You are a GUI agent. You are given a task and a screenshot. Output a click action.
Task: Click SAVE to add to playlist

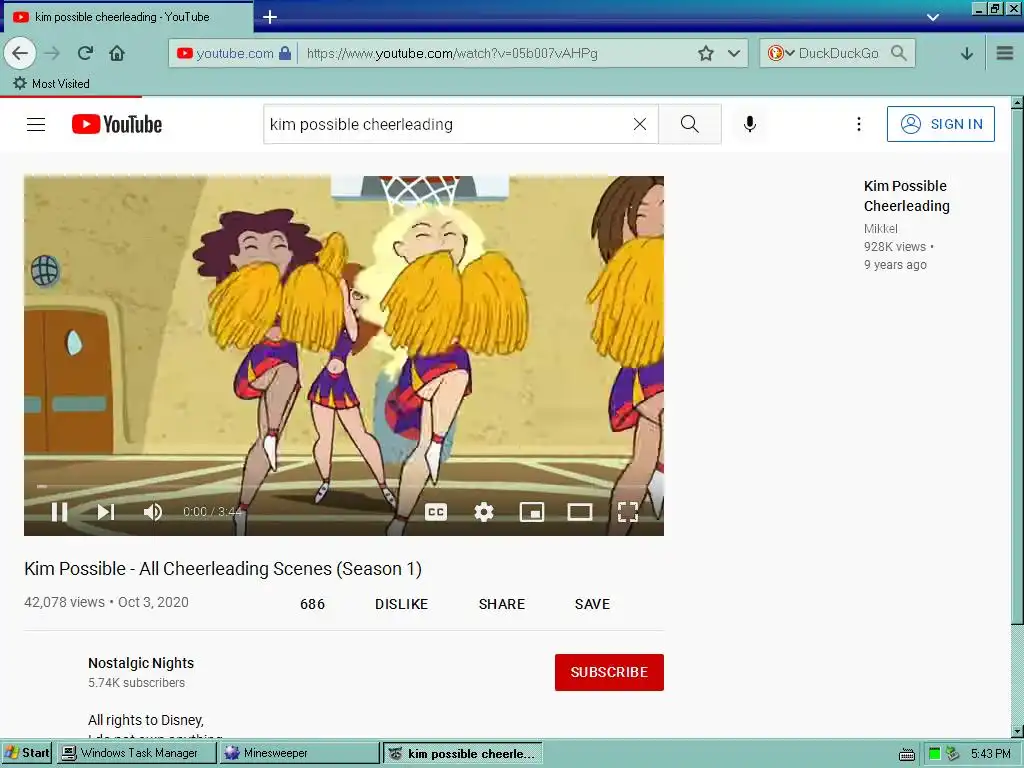click(x=592, y=604)
